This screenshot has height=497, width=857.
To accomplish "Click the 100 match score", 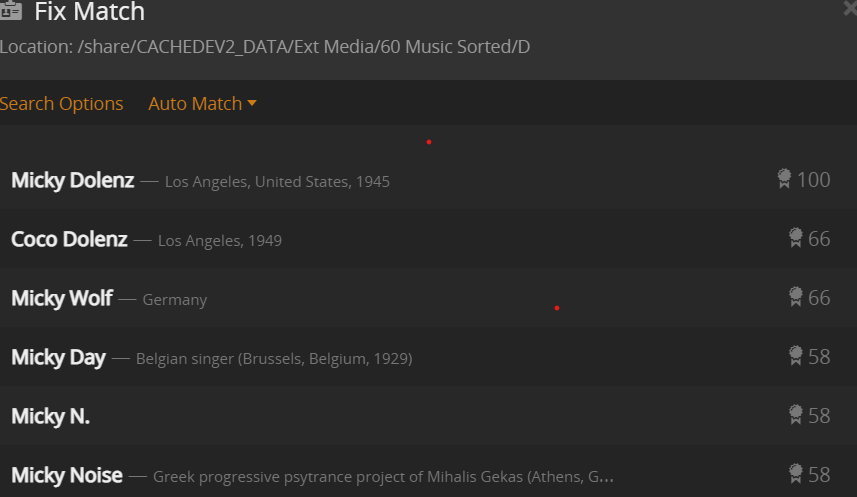I will point(813,180).
